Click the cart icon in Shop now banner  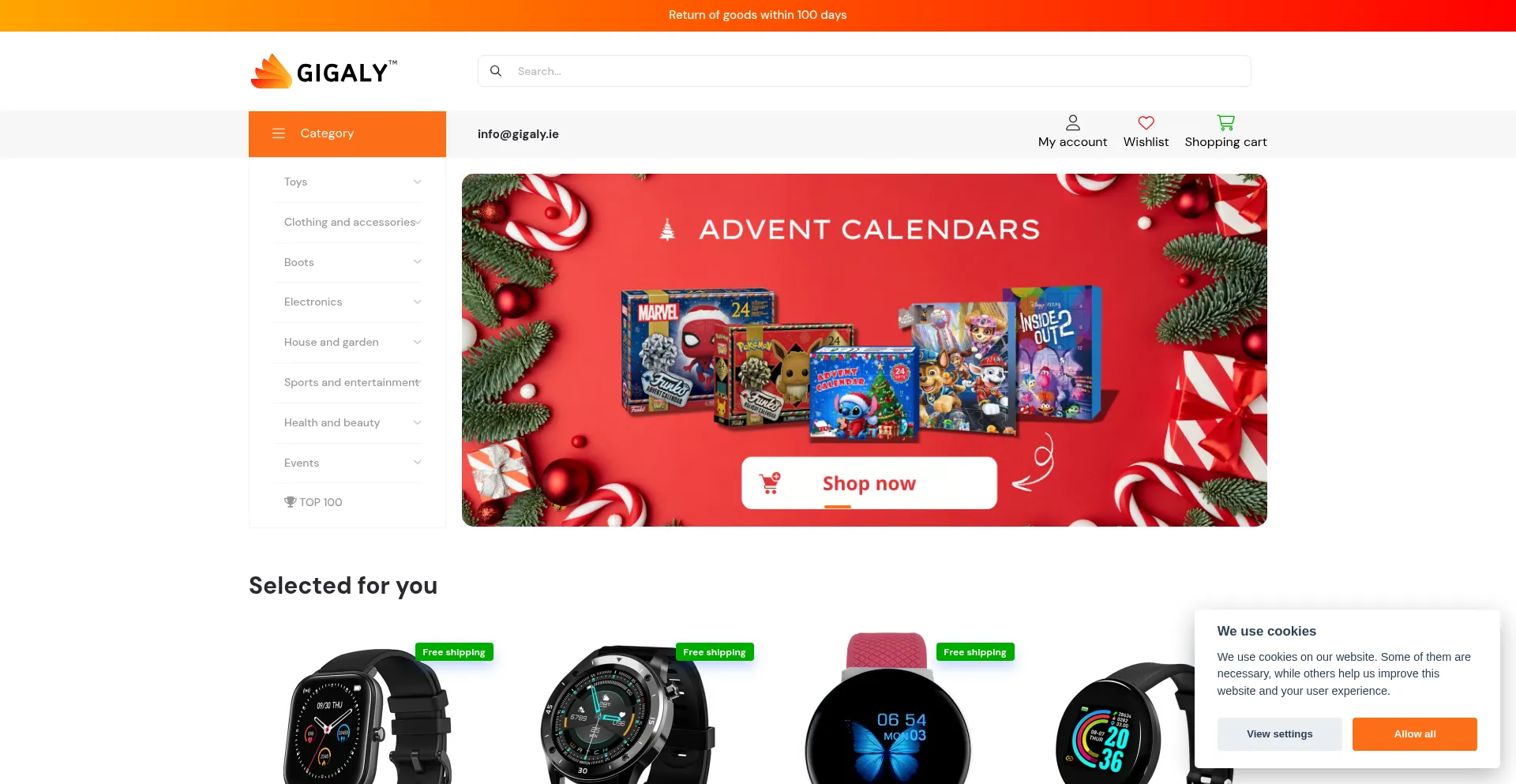(770, 482)
